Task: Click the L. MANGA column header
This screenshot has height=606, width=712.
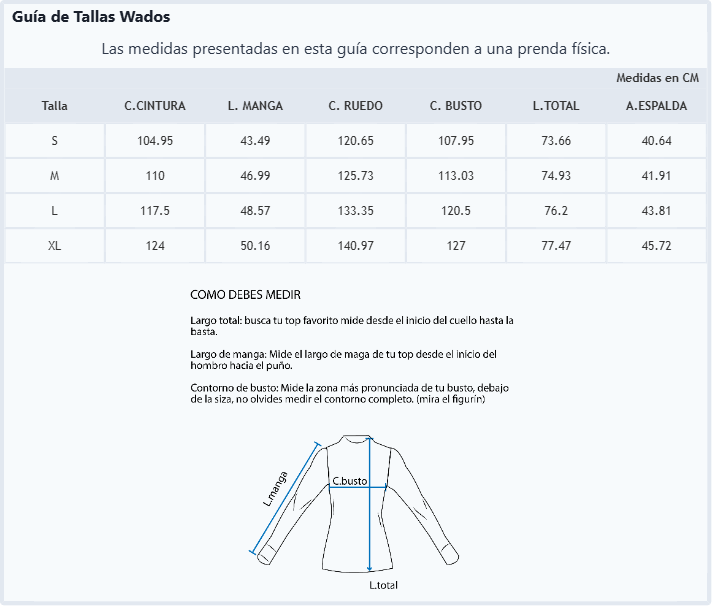Action: [255, 106]
